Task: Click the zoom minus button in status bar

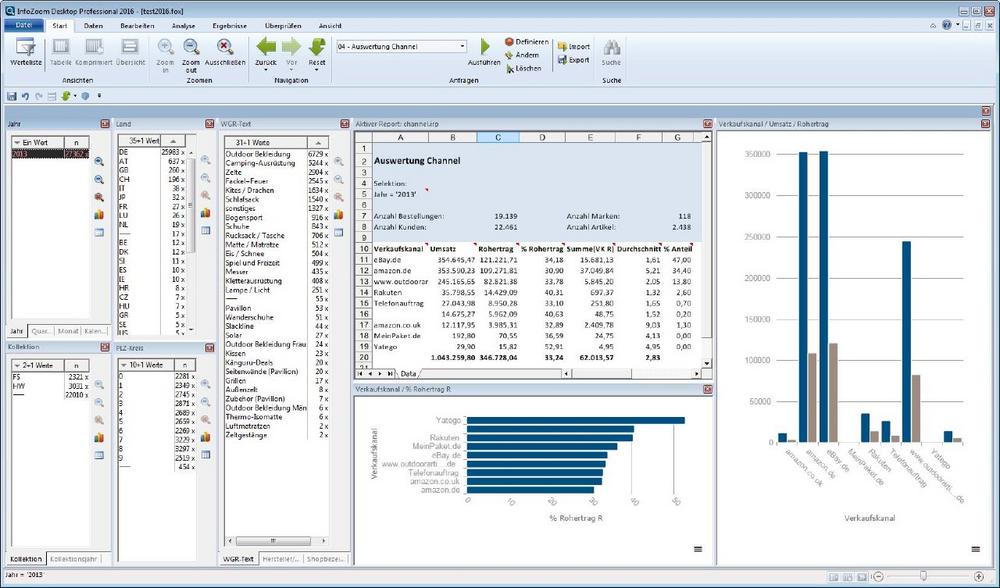Action: coord(878,577)
